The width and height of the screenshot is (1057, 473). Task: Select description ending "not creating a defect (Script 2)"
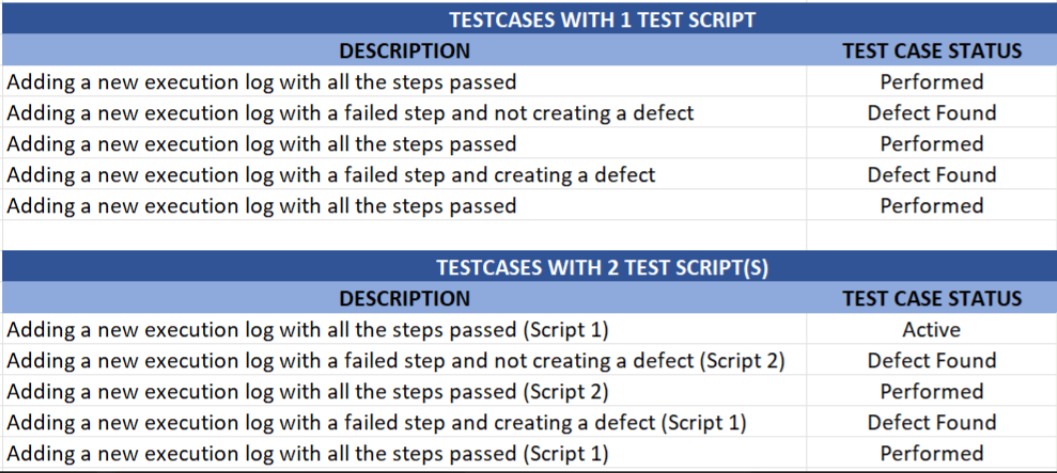coord(404,360)
